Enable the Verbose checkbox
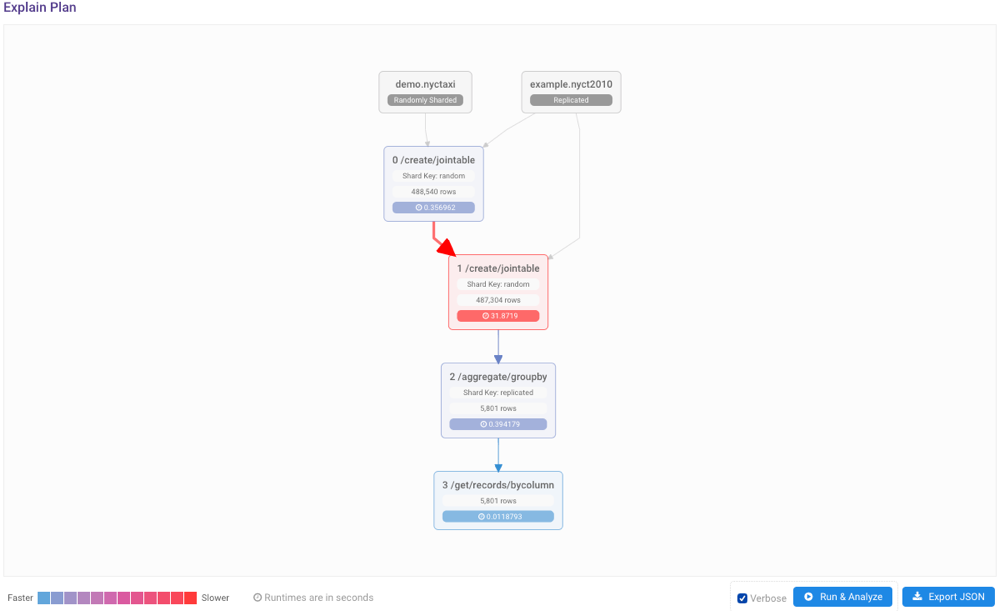 (x=740, y=597)
